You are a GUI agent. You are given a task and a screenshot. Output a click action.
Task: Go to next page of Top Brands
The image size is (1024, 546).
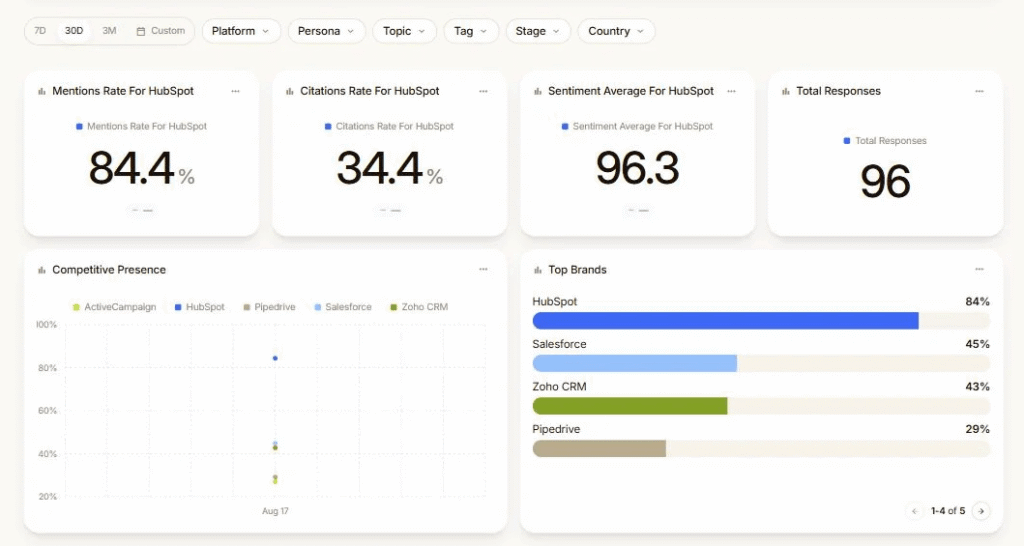(x=981, y=511)
